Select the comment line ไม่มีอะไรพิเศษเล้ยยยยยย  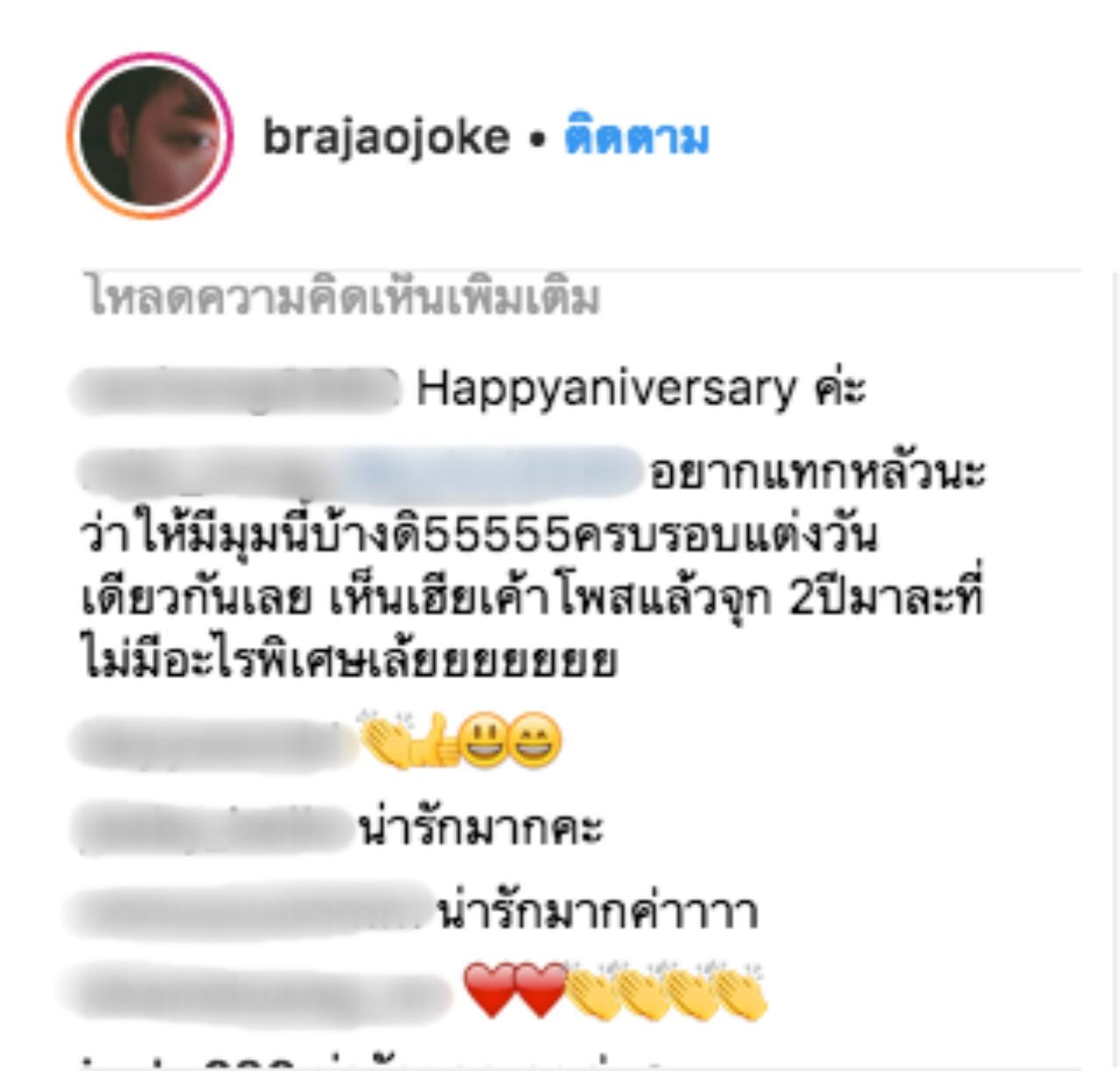[348, 658]
